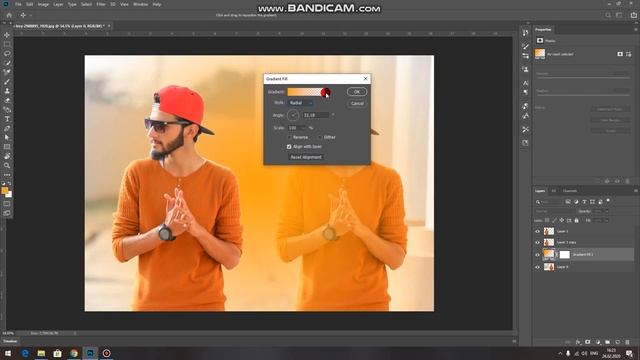The width and height of the screenshot is (640, 360).
Task: Open the gradient Style dropdown showing Radial
Action: [x=300, y=103]
